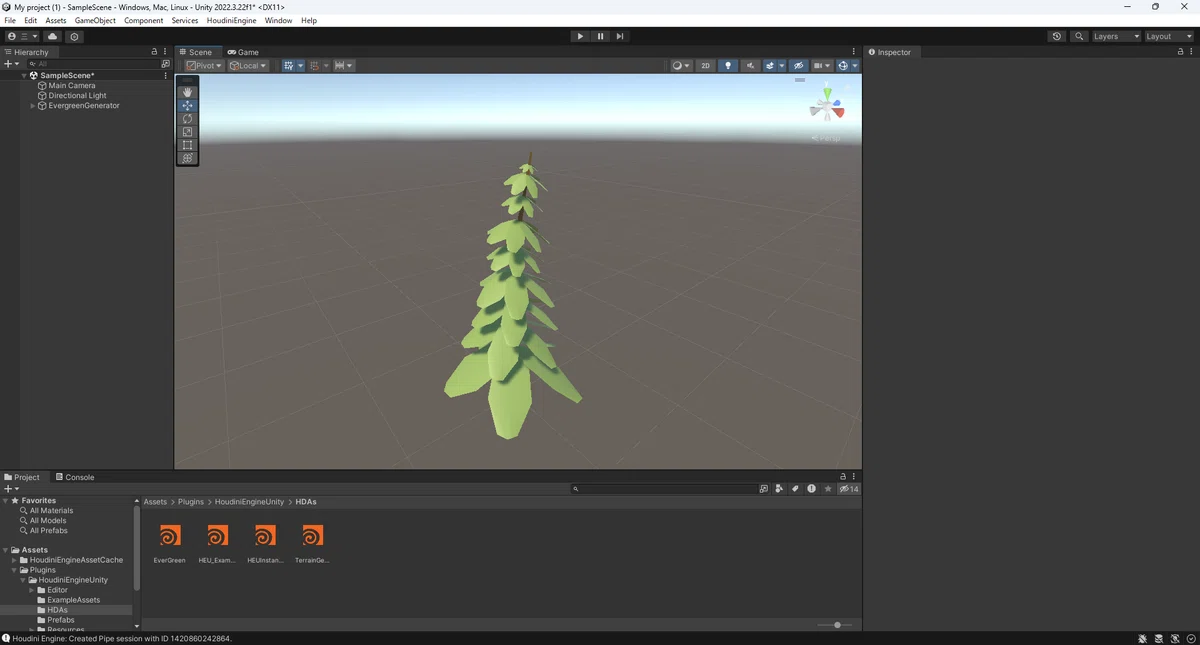1200x645 pixels.
Task: Toggle scene audio
Action: [x=750, y=65]
